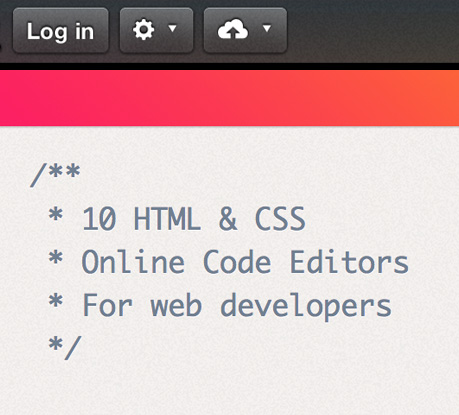The image size is (459, 415).
Task: Click the word HTML in the comment
Action: point(167,219)
